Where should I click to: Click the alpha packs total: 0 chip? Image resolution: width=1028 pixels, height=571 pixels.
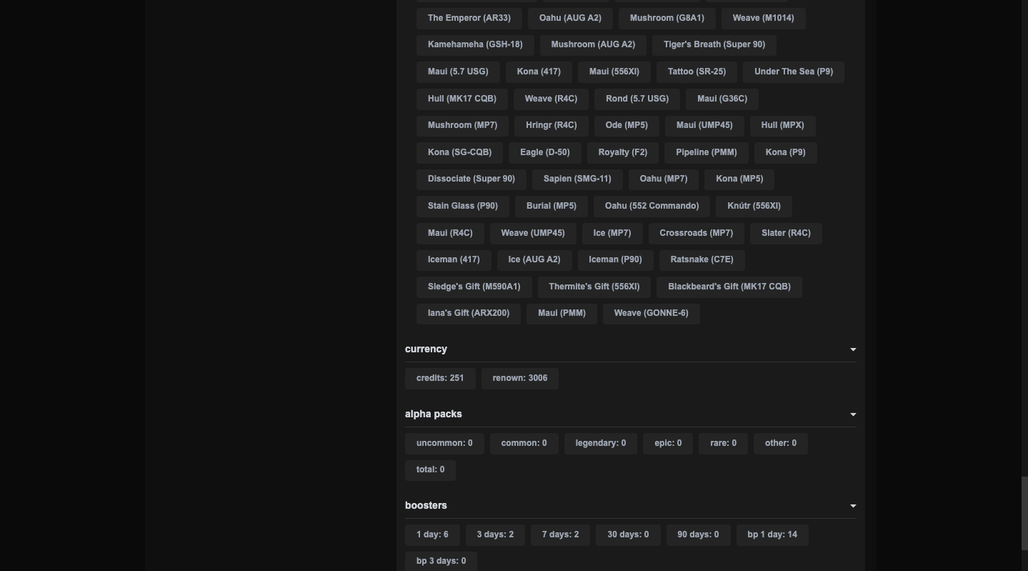coord(430,469)
